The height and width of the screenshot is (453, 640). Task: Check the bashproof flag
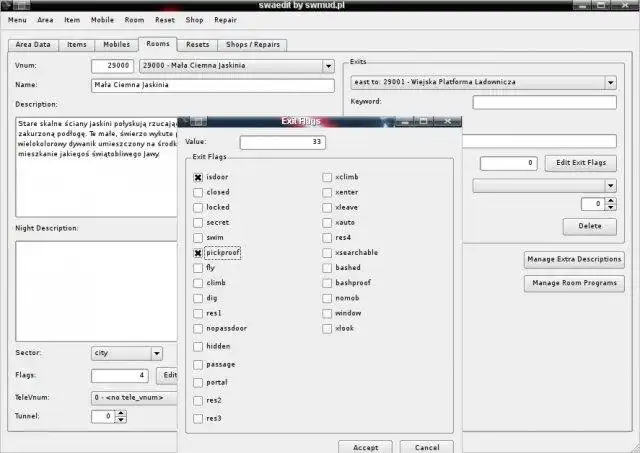point(327,283)
